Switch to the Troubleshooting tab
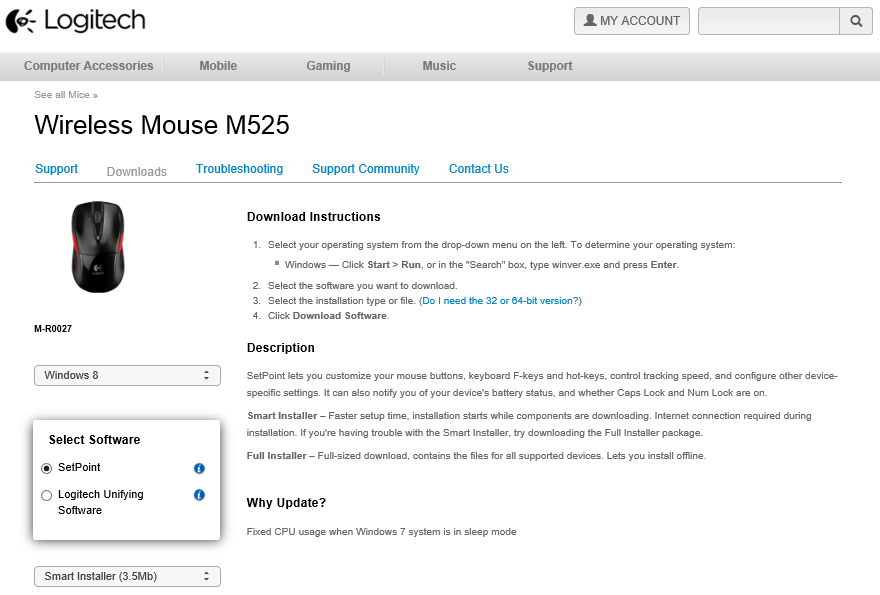 tap(239, 169)
